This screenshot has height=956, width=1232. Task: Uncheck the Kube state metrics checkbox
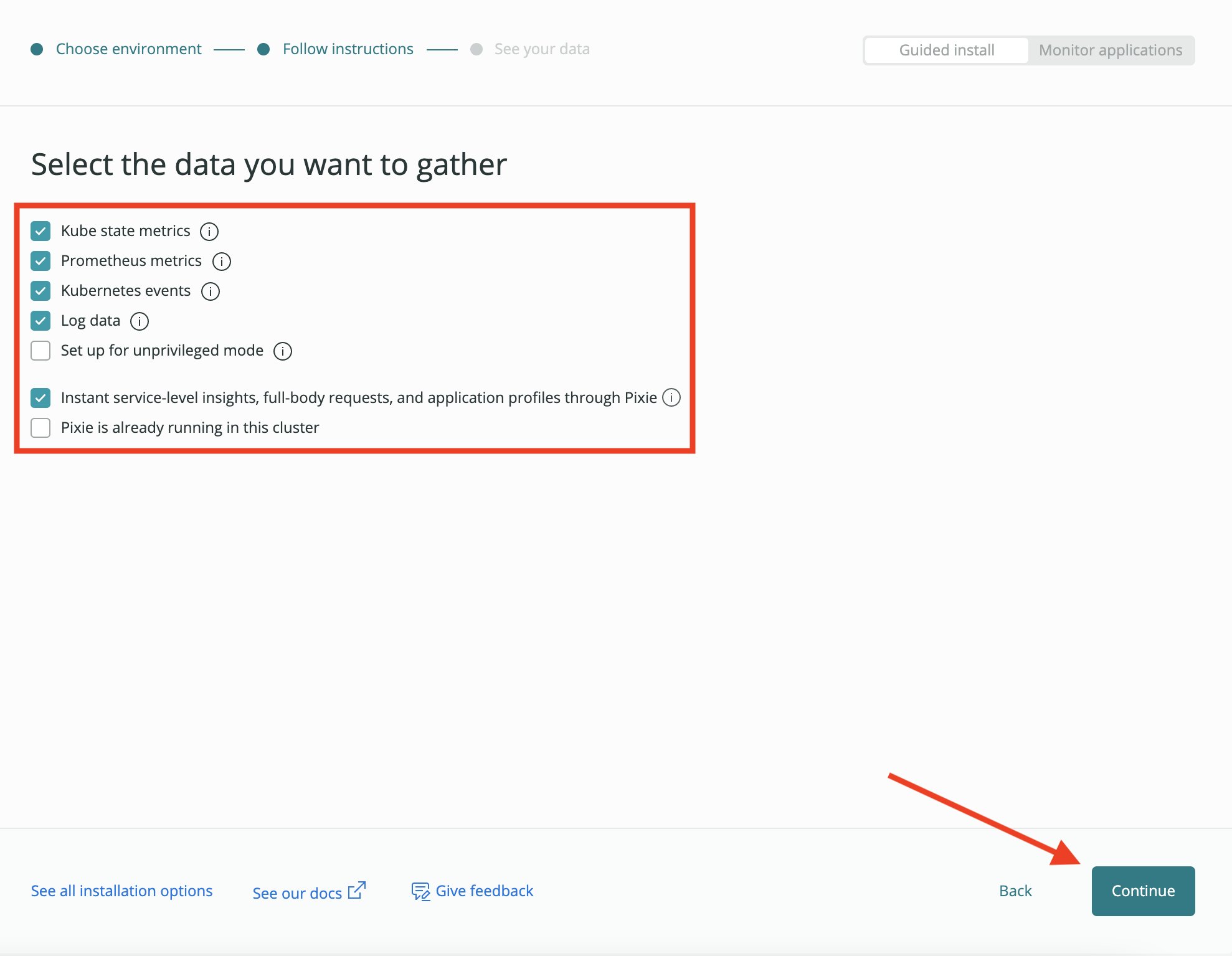(40, 231)
